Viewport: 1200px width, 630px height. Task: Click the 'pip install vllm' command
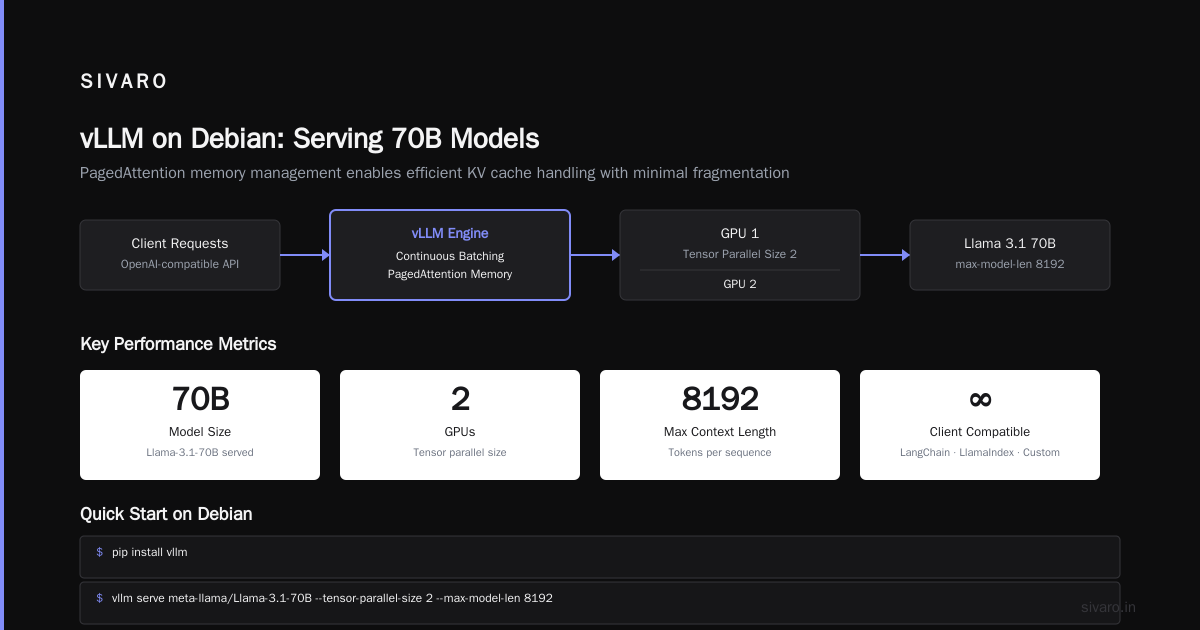click(x=149, y=552)
